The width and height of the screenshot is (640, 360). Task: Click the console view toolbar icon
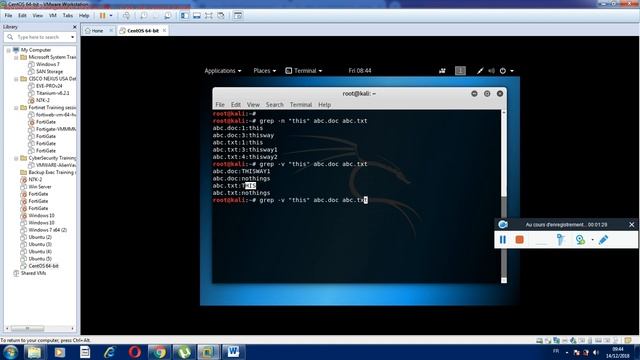pos(238,16)
